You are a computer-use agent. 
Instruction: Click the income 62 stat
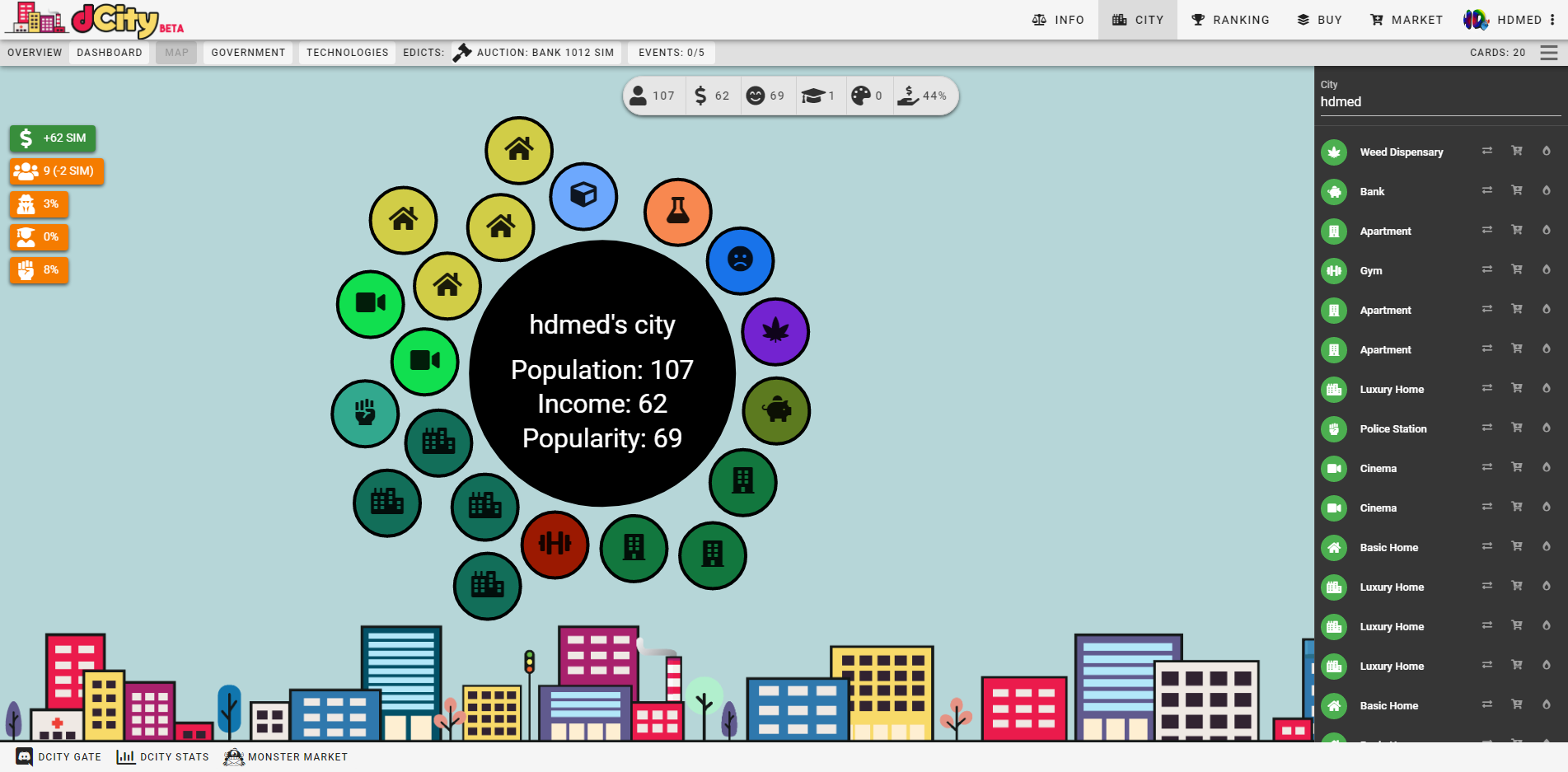pyautogui.click(x=712, y=96)
